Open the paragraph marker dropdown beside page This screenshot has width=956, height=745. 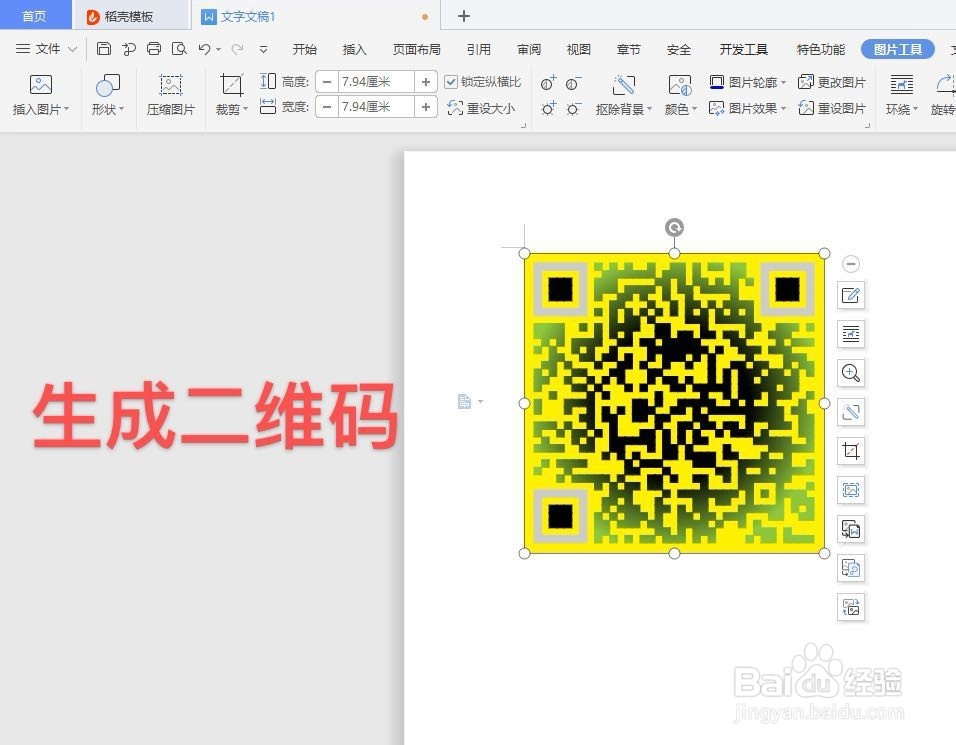480,401
